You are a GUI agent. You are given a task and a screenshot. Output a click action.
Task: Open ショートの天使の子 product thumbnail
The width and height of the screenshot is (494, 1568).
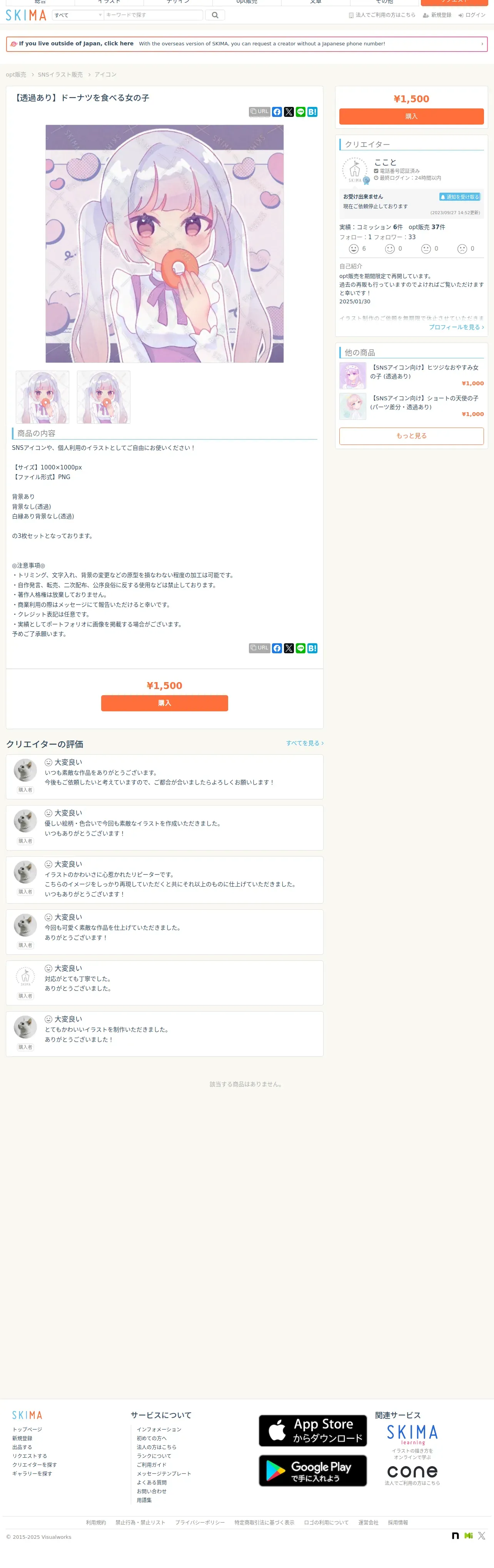[353, 406]
